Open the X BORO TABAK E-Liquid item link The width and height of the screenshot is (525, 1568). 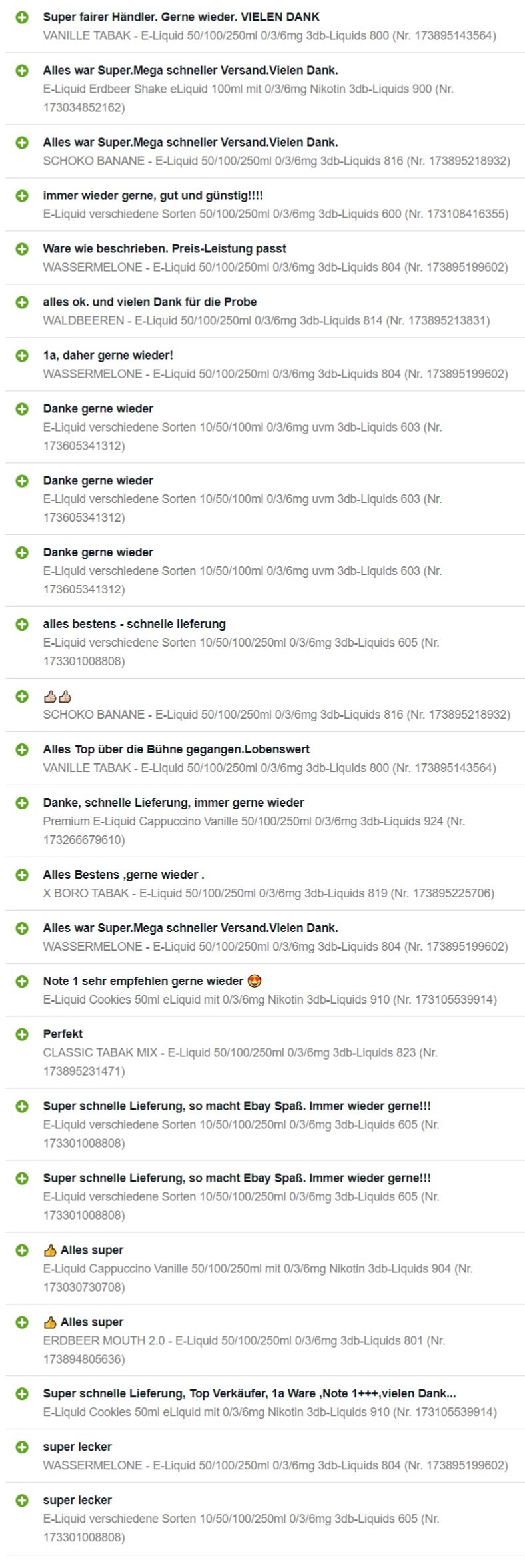point(268,893)
